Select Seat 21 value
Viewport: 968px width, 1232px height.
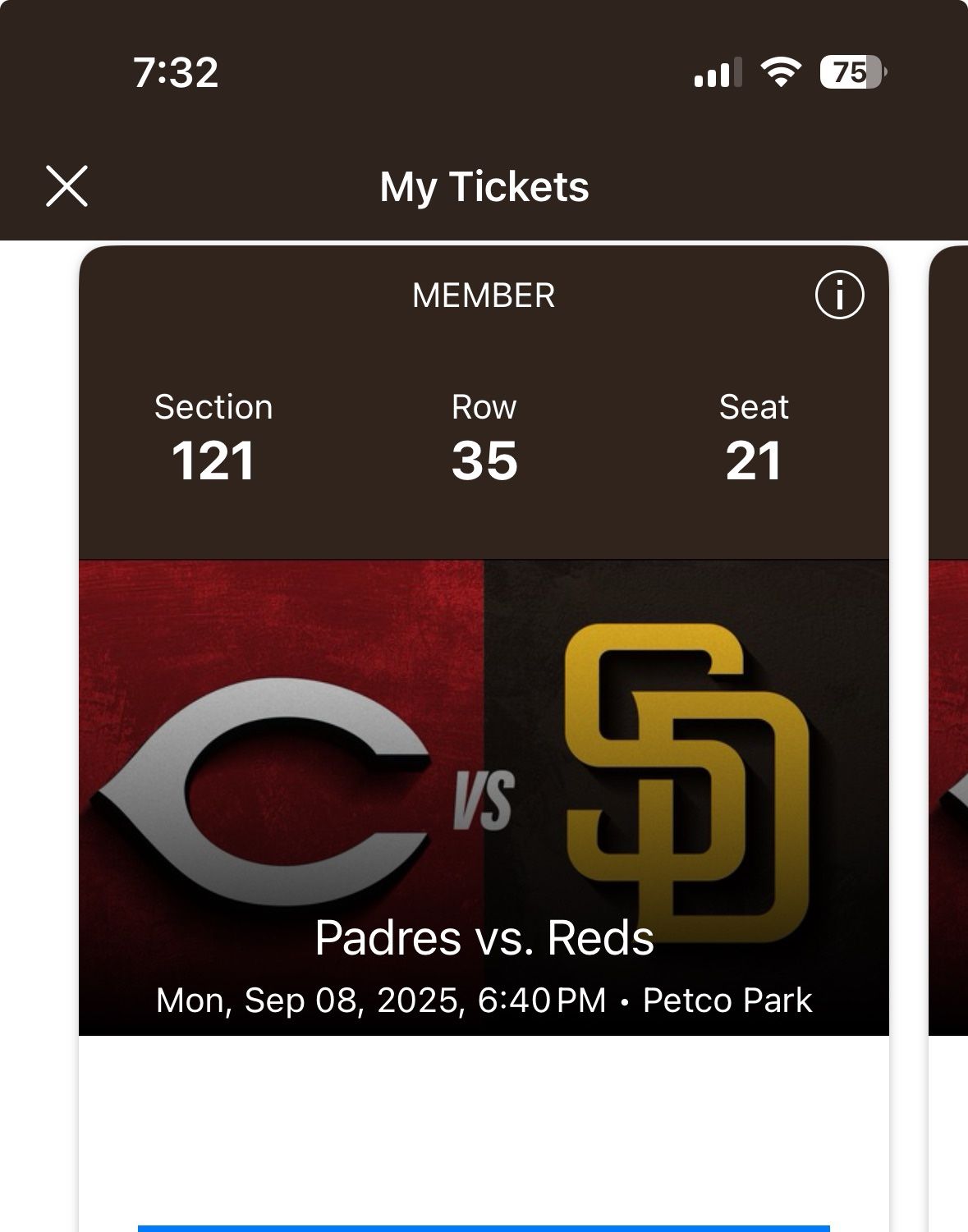(754, 460)
